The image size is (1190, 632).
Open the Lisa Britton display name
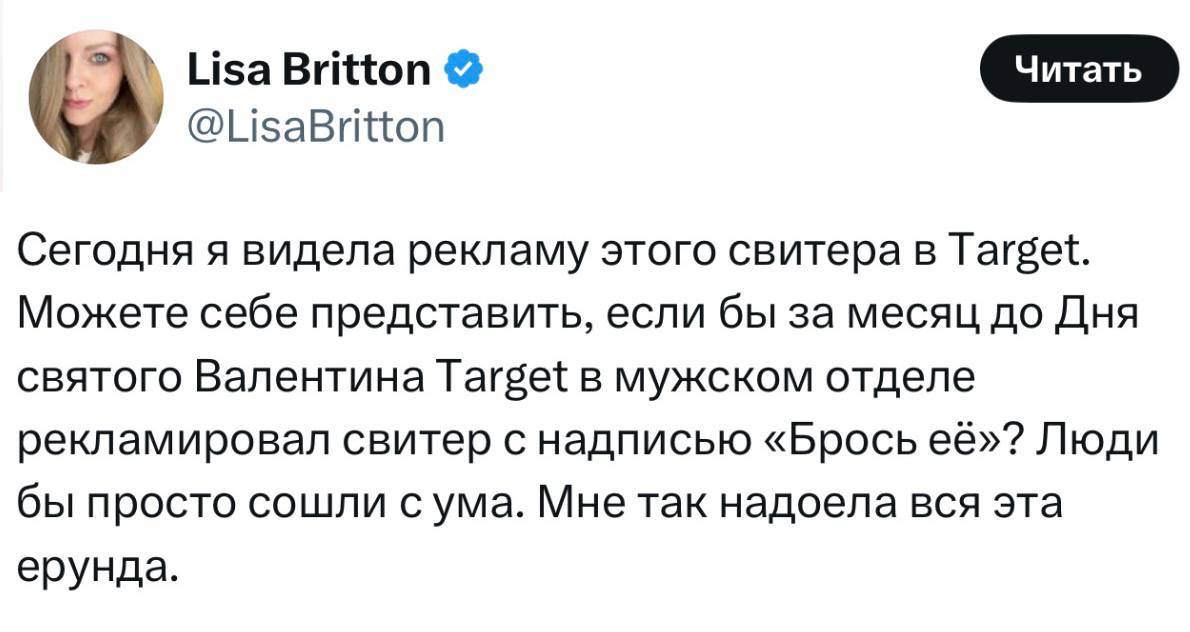click(x=309, y=69)
